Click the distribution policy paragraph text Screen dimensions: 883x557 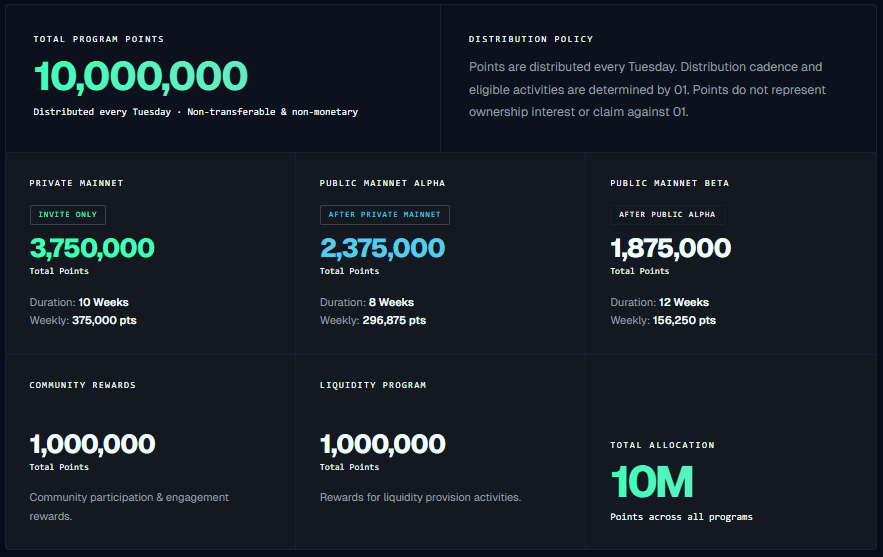[647, 89]
